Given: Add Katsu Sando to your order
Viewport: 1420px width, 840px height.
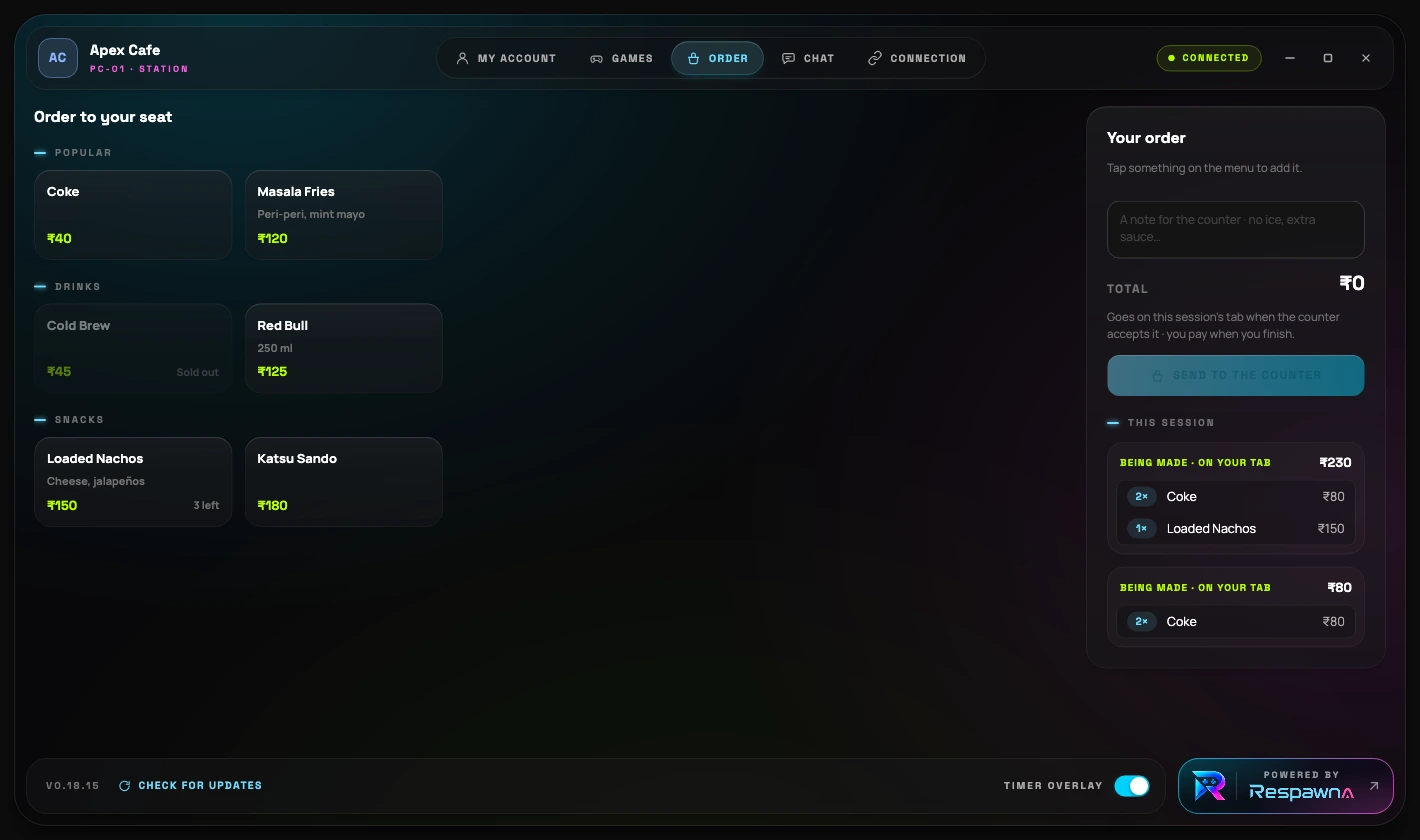Looking at the screenshot, I should tap(344, 482).
